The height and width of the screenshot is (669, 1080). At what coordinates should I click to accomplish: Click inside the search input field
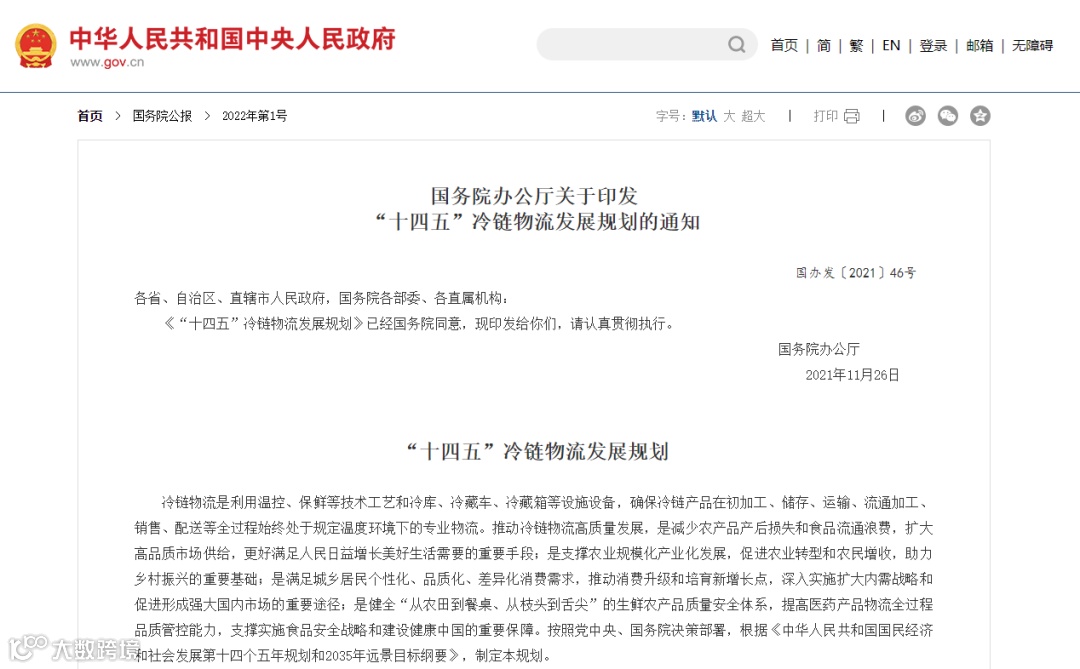632,45
